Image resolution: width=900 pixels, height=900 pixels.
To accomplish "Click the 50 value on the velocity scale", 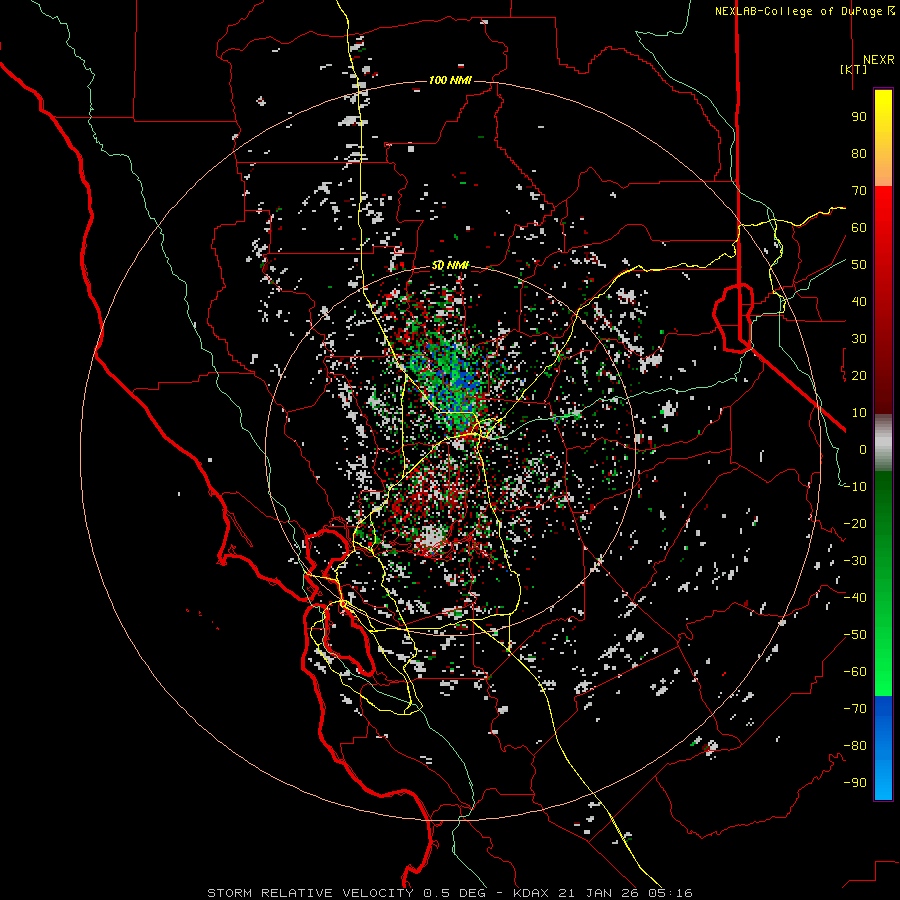I will pos(859,265).
